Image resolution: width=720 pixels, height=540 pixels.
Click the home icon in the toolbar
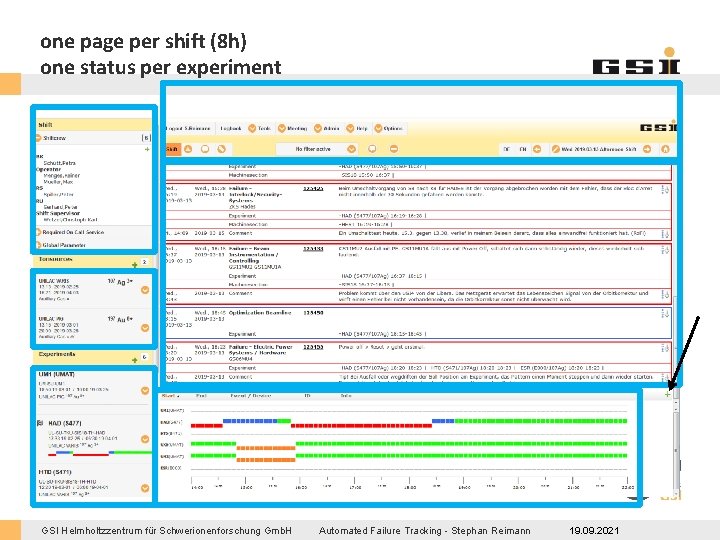[665, 149]
